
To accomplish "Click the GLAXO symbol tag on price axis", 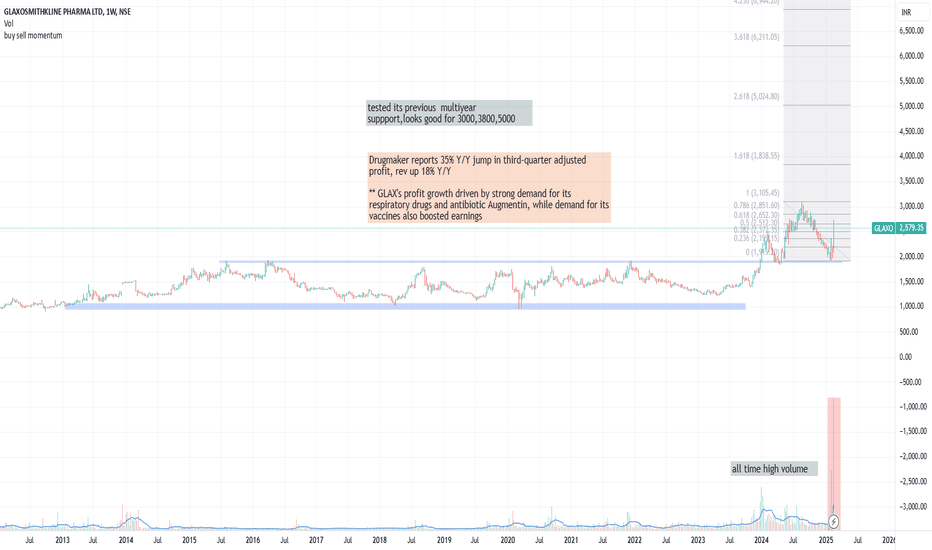I will (x=883, y=228).
